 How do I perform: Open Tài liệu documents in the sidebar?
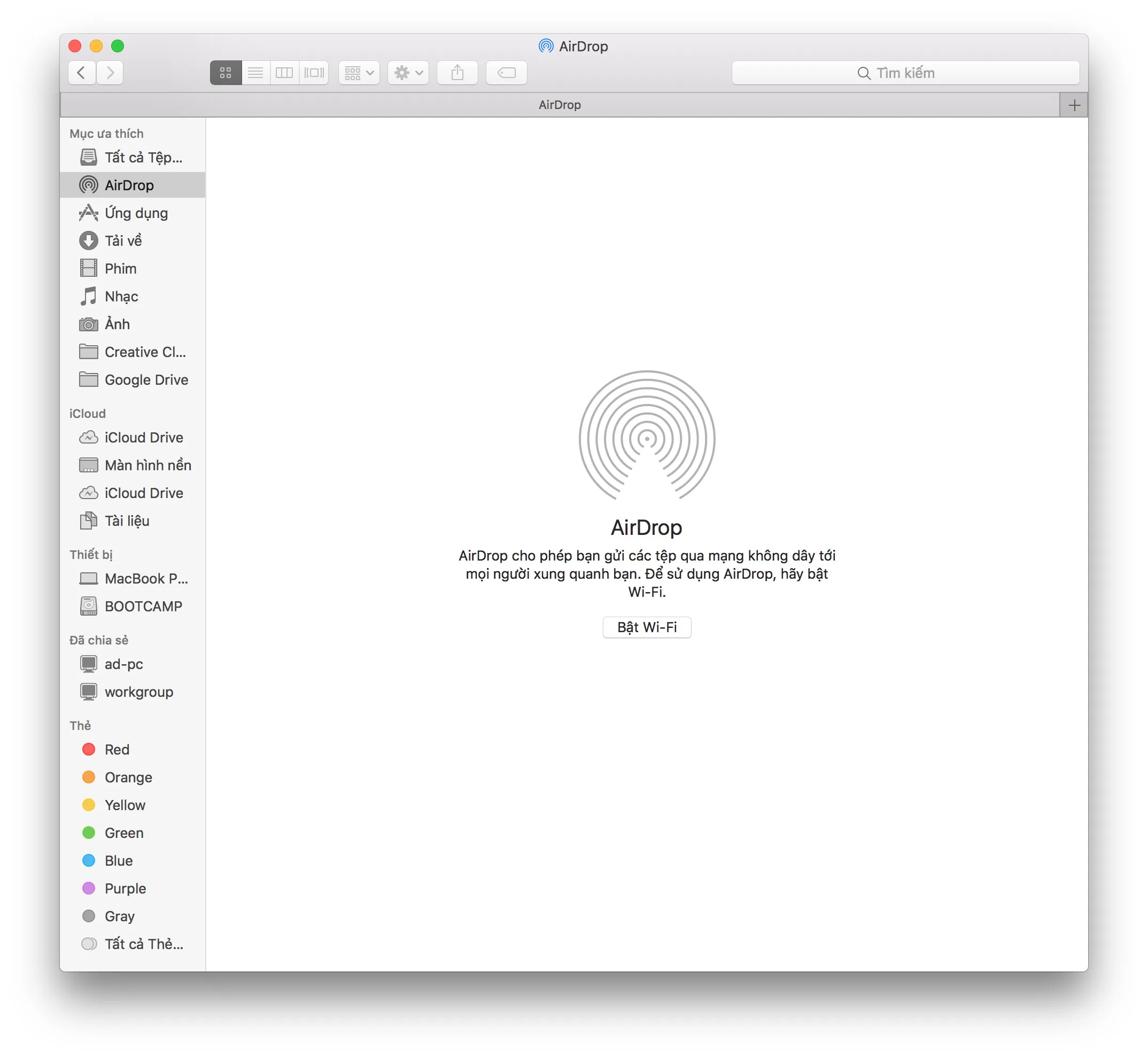(x=133, y=520)
